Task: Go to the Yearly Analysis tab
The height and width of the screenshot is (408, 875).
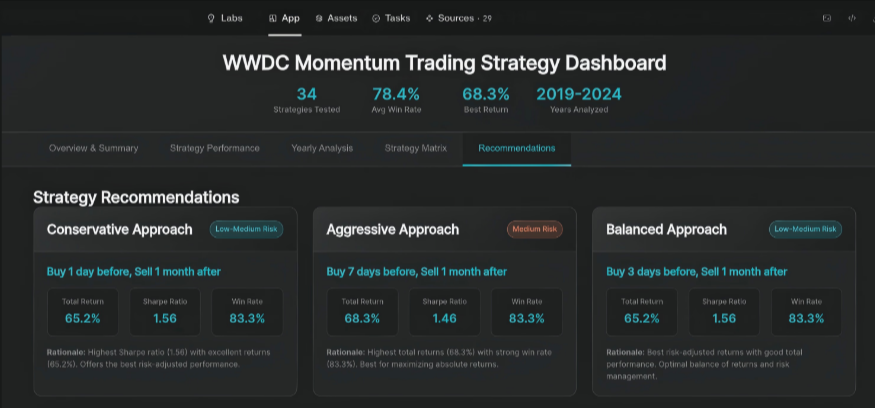Action: tap(322, 148)
